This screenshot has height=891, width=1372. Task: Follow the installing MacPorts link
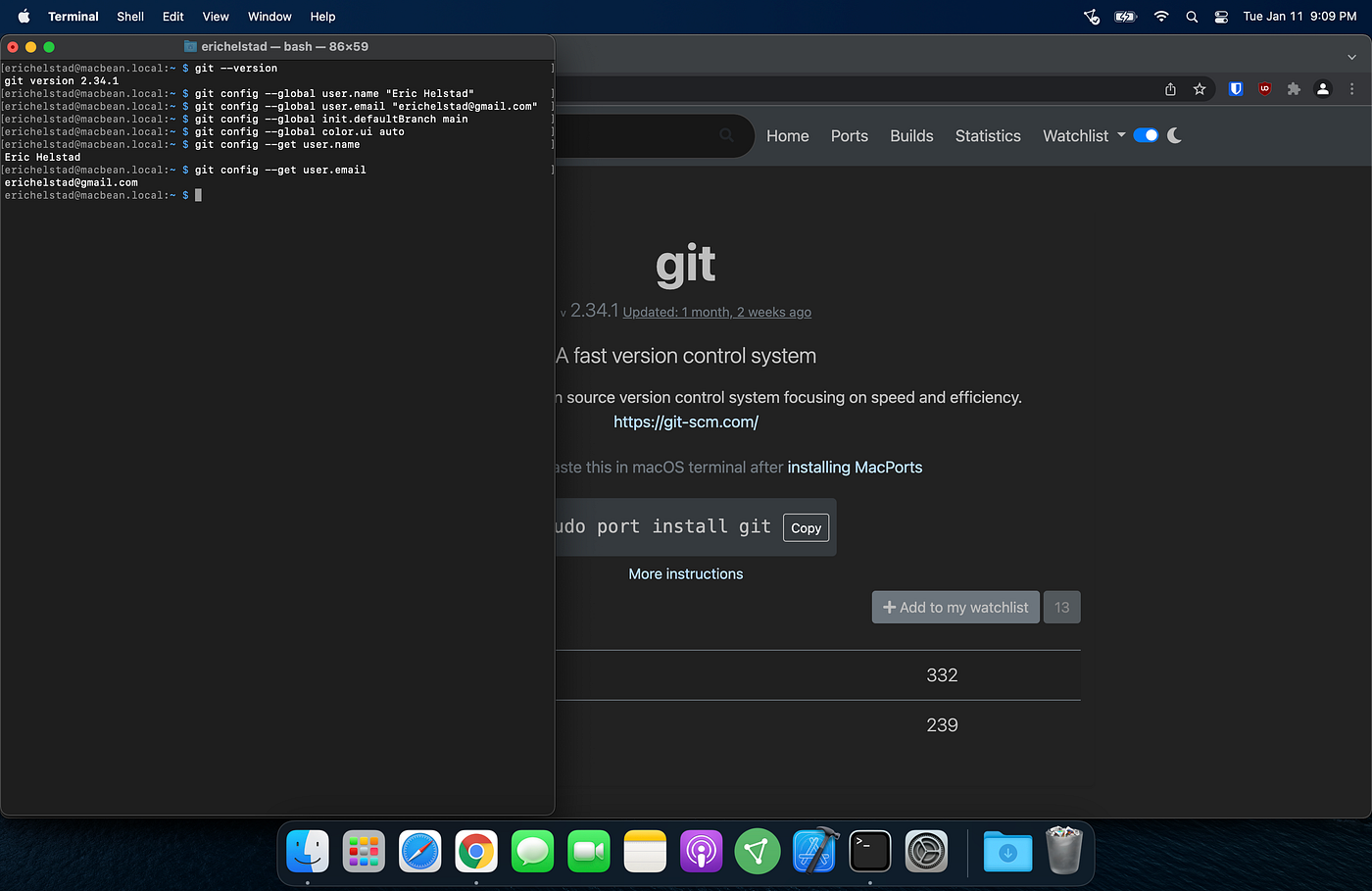855,467
